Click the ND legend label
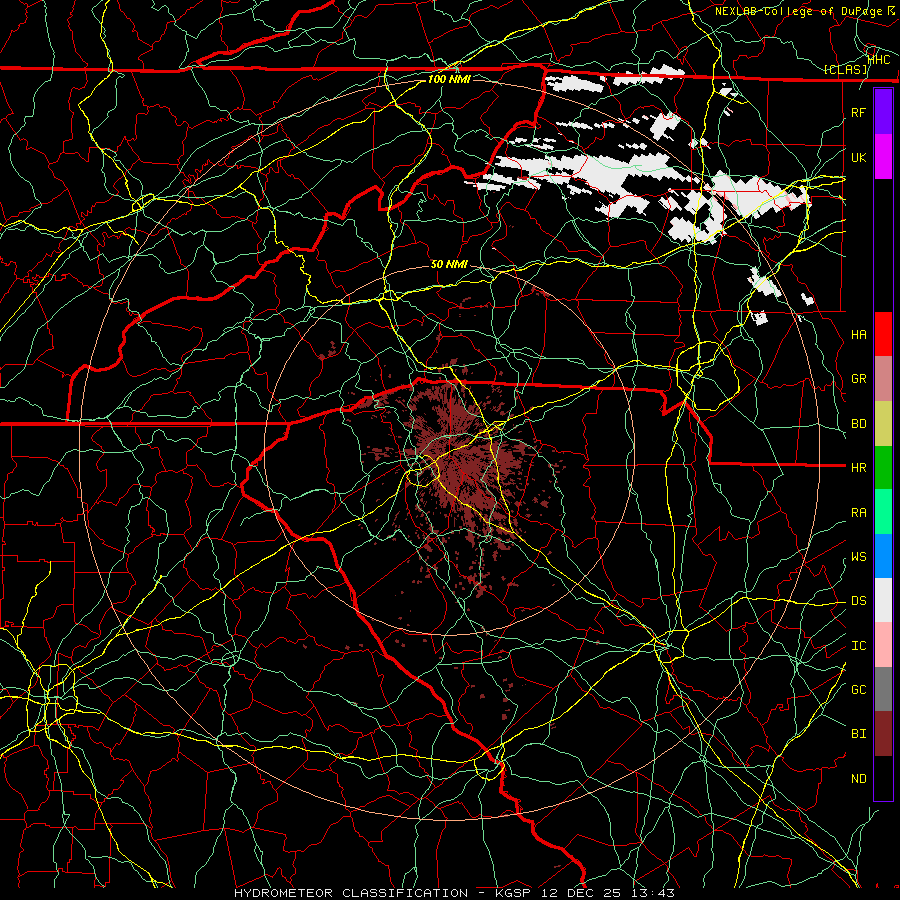The image size is (900, 900). coord(858,779)
